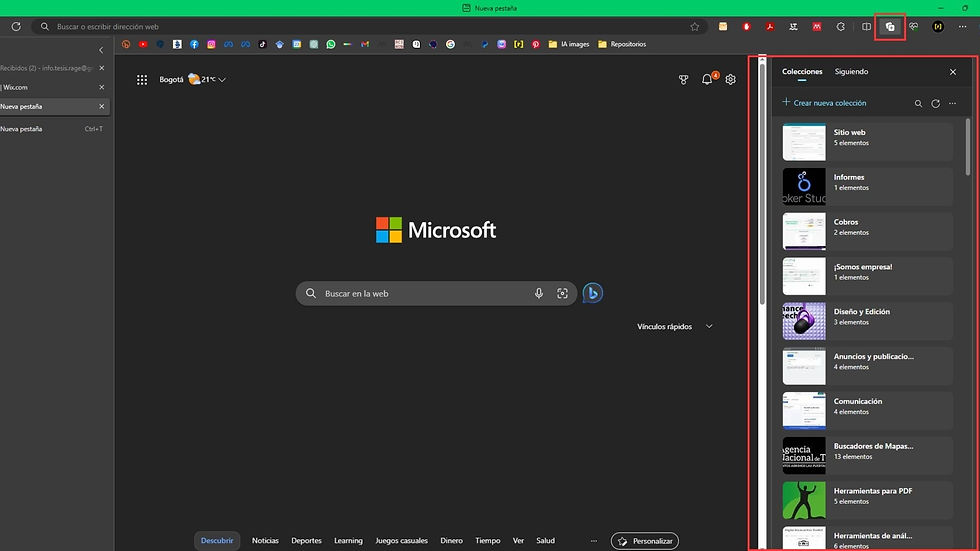Click Crear nueva colección
The width and height of the screenshot is (980, 551).
[824, 103]
